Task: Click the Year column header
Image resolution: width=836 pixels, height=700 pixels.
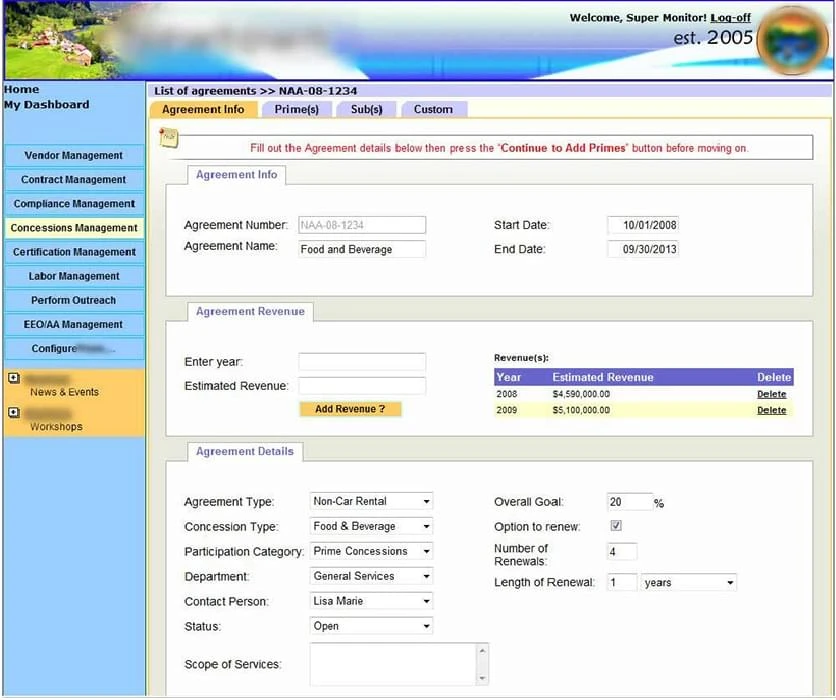Action: pyautogui.click(x=508, y=377)
